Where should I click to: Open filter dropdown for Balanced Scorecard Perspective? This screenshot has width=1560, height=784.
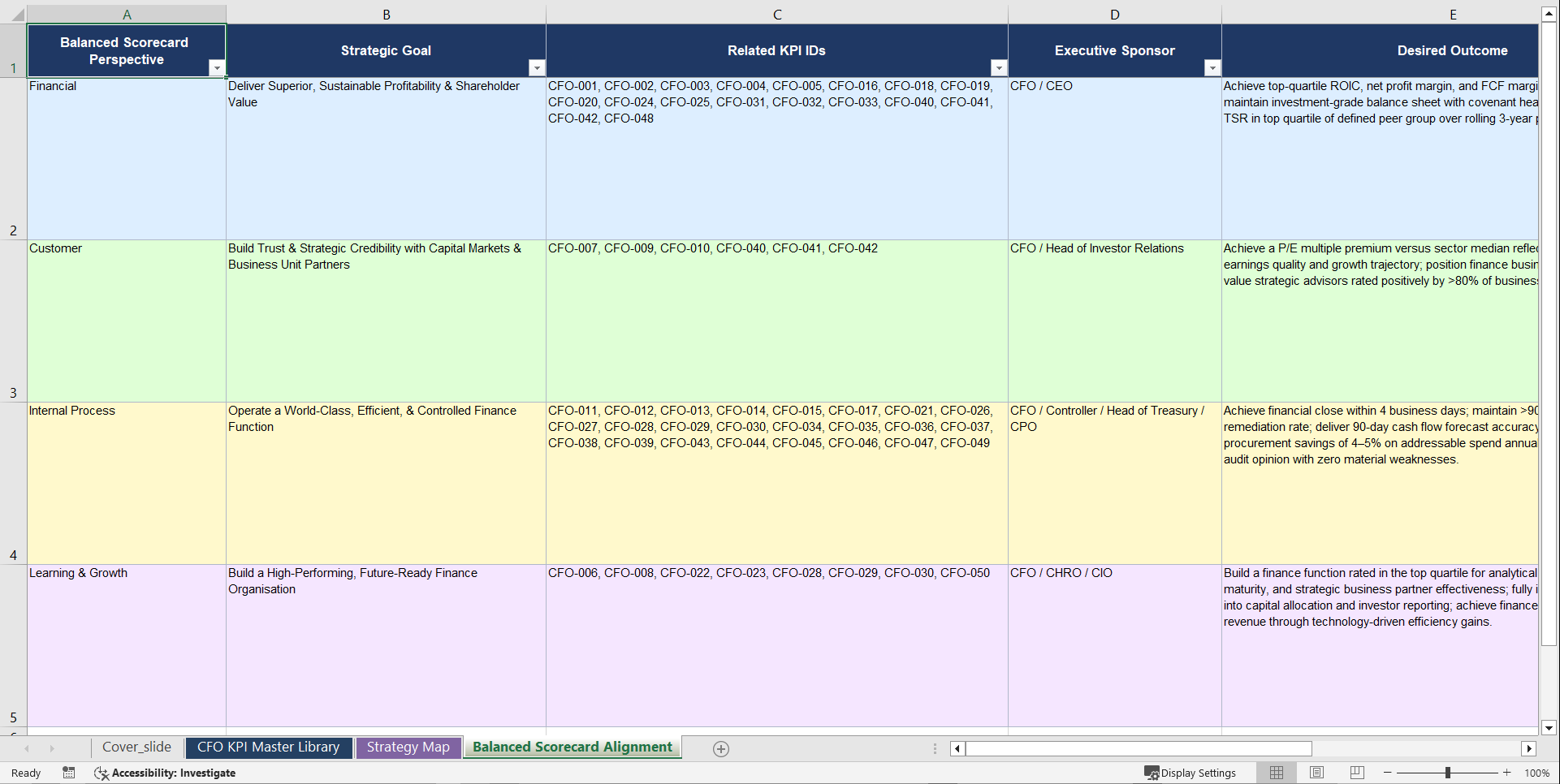click(216, 68)
